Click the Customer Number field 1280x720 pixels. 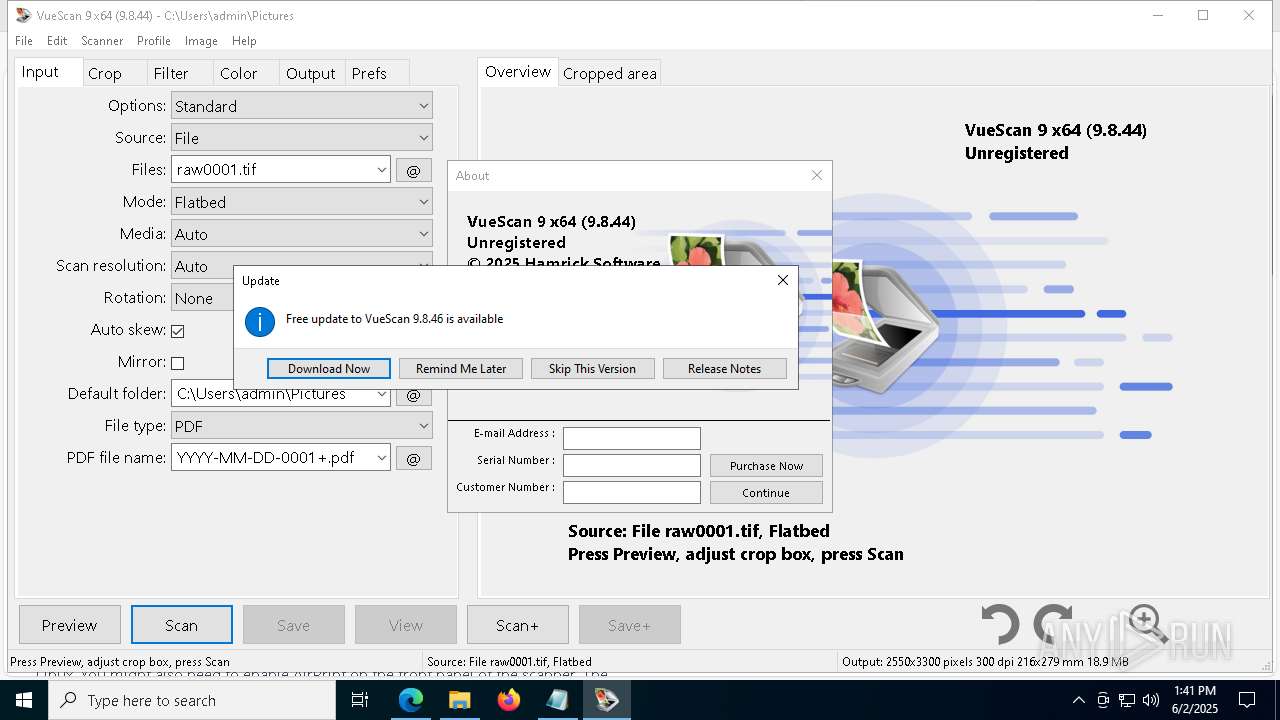[x=632, y=493]
